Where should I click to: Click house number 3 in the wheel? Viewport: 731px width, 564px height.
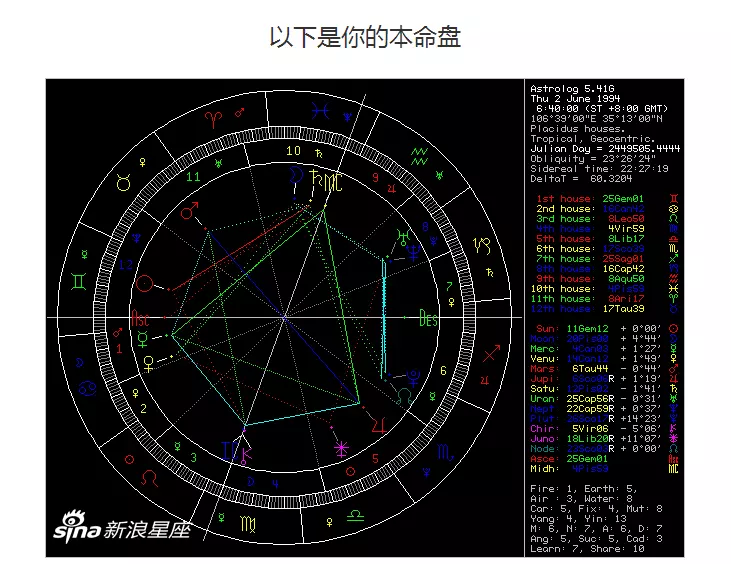coord(193,457)
